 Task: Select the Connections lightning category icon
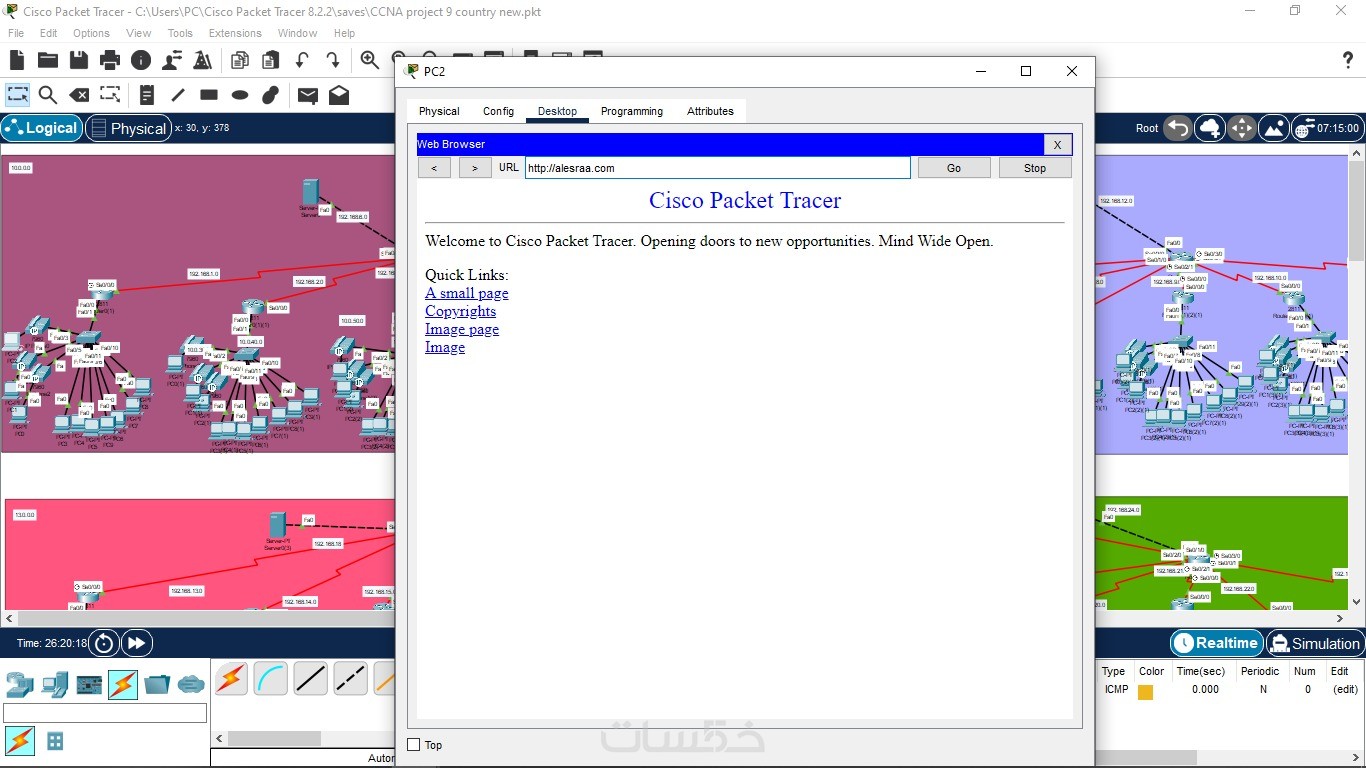point(123,685)
